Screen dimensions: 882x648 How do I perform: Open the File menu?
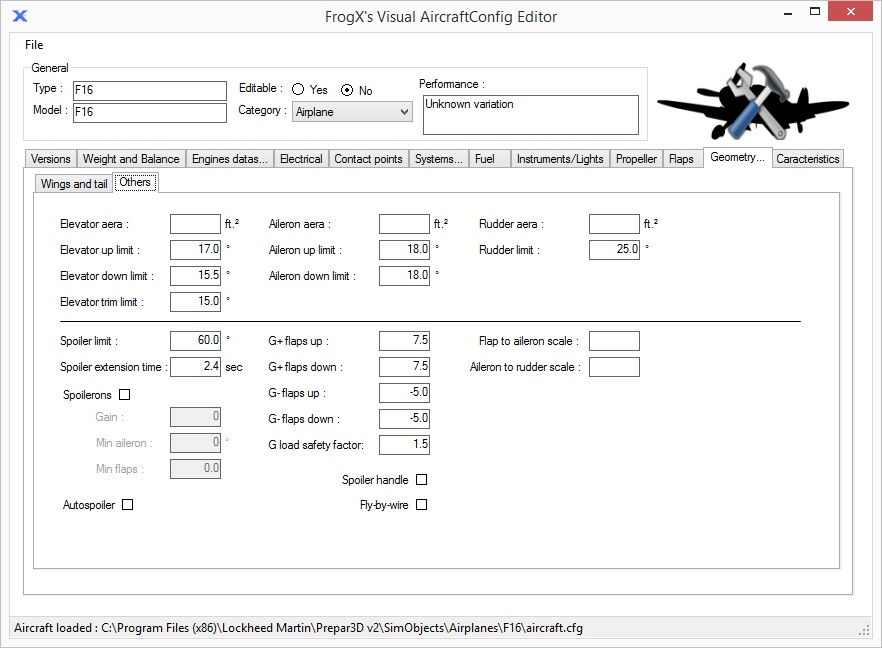[34, 45]
